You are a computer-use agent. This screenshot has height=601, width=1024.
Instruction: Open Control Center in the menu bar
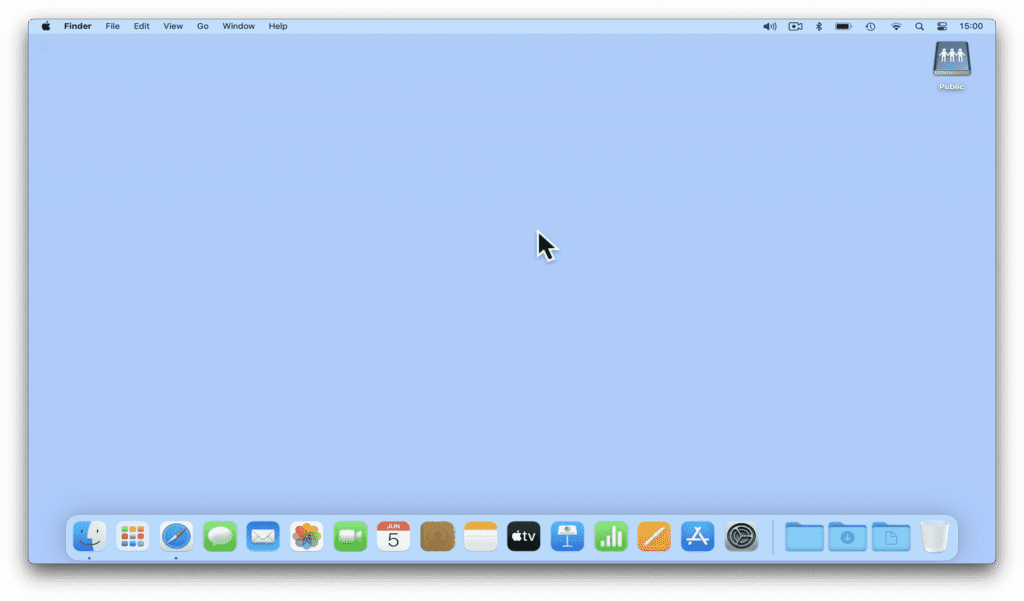[942, 26]
